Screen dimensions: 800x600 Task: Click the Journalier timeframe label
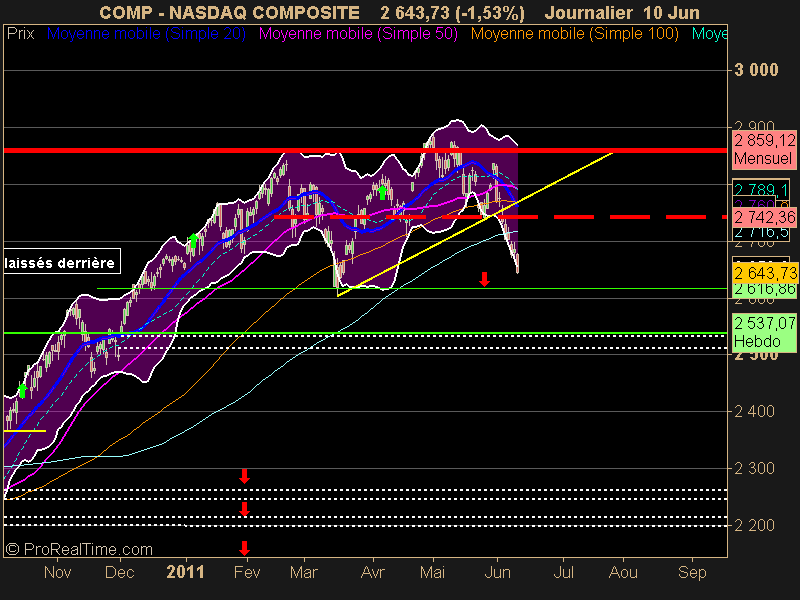(588, 12)
